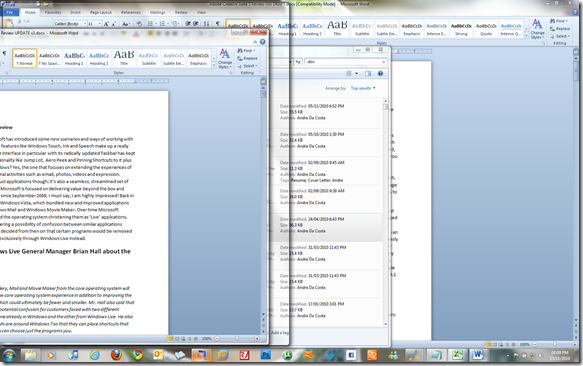Click the Grow Font icon beside the font size
Image resolution: width=583 pixels, height=366 pixels.
click(106, 24)
